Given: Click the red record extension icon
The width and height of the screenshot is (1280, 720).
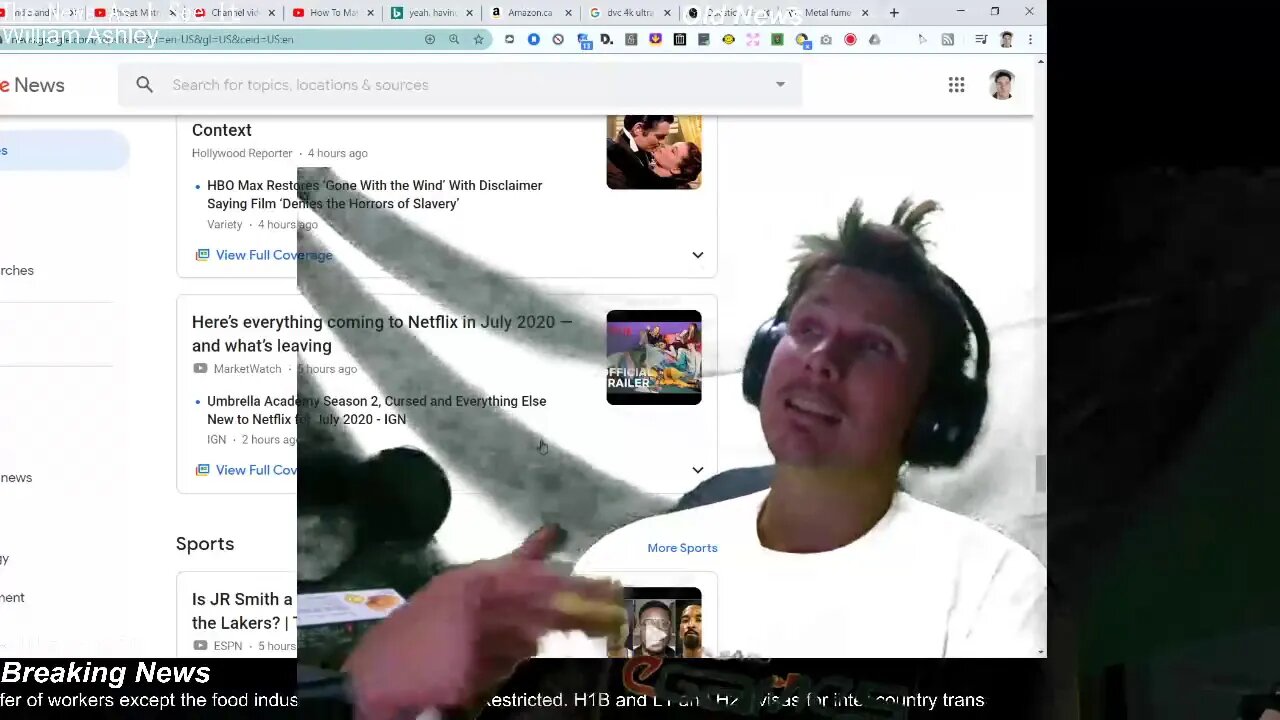Looking at the screenshot, I should pos(850,39).
